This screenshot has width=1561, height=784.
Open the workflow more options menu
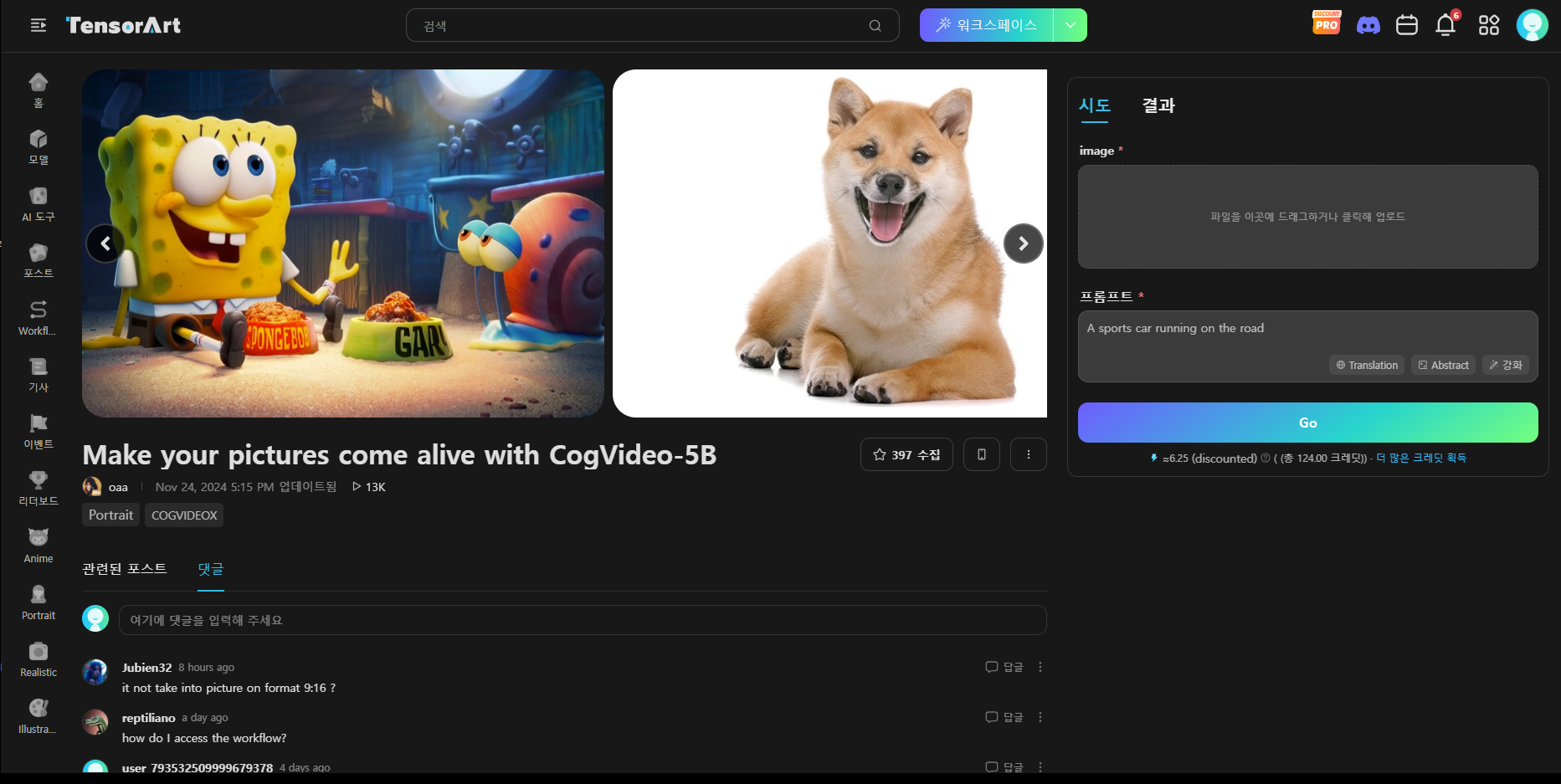[x=1029, y=454]
